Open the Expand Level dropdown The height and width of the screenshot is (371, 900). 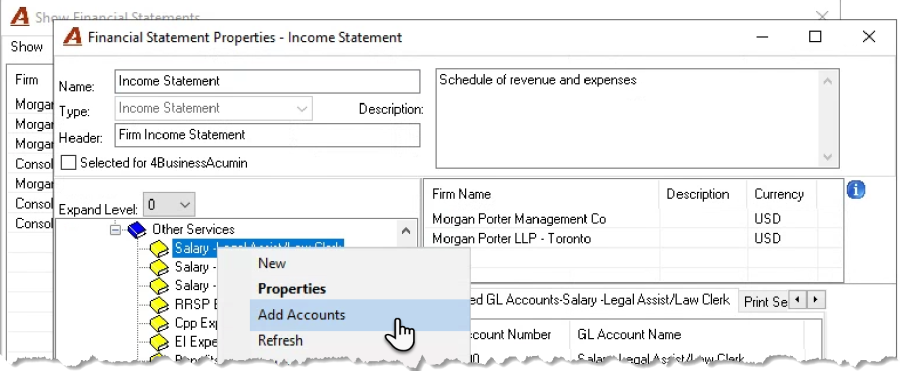169,204
